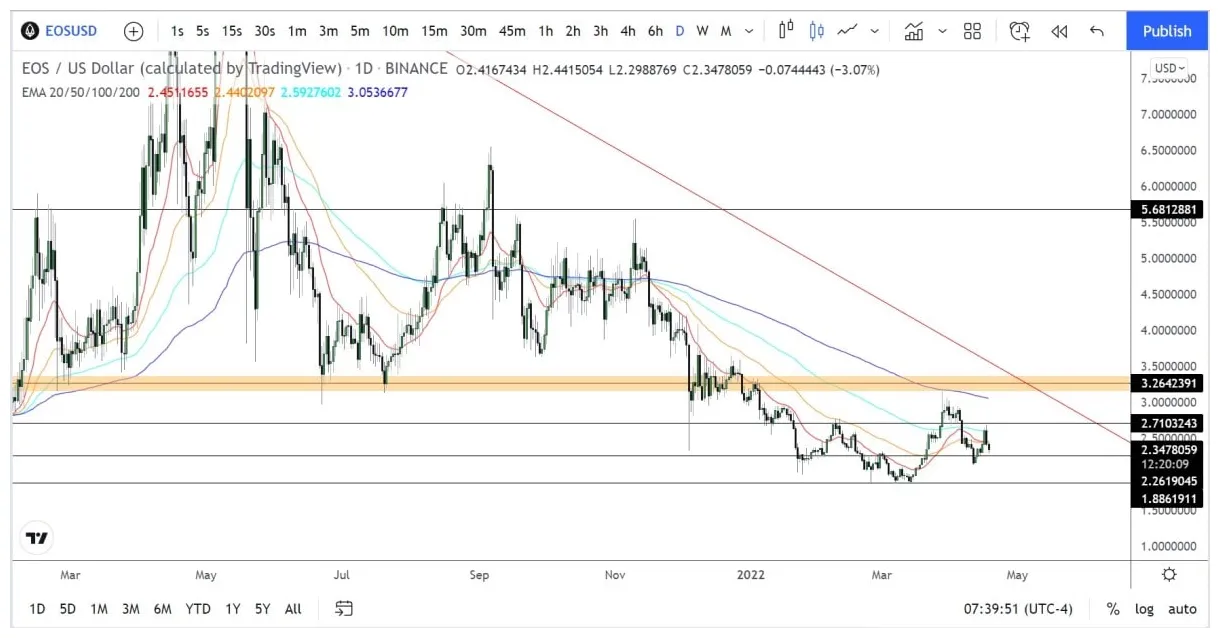The image size is (1220, 638).
Task: Undo last action with the arrow icon
Action: tap(1097, 31)
